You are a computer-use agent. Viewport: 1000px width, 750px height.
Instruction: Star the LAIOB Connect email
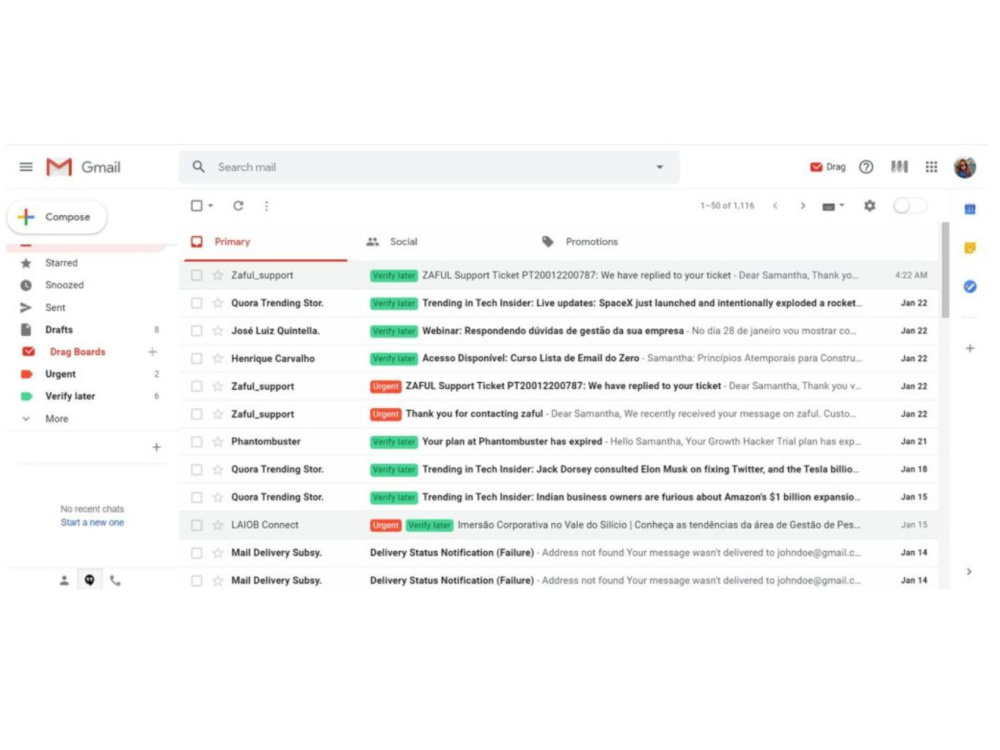click(x=217, y=525)
